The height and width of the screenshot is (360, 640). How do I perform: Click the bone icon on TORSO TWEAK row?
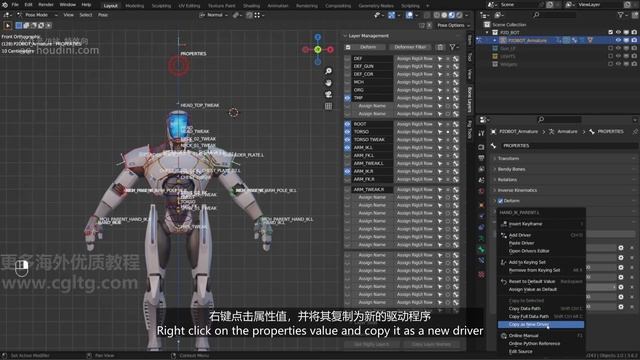coord(456,140)
